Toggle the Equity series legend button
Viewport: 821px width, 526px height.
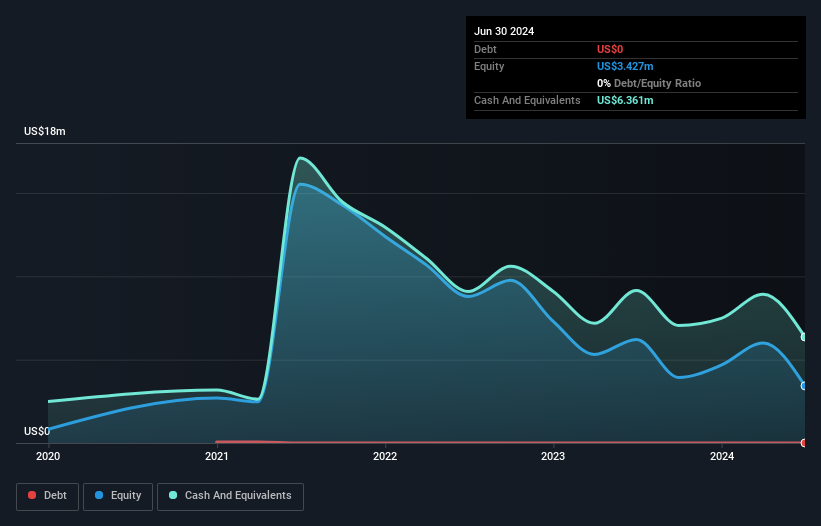pyautogui.click(x=118, y=496)
